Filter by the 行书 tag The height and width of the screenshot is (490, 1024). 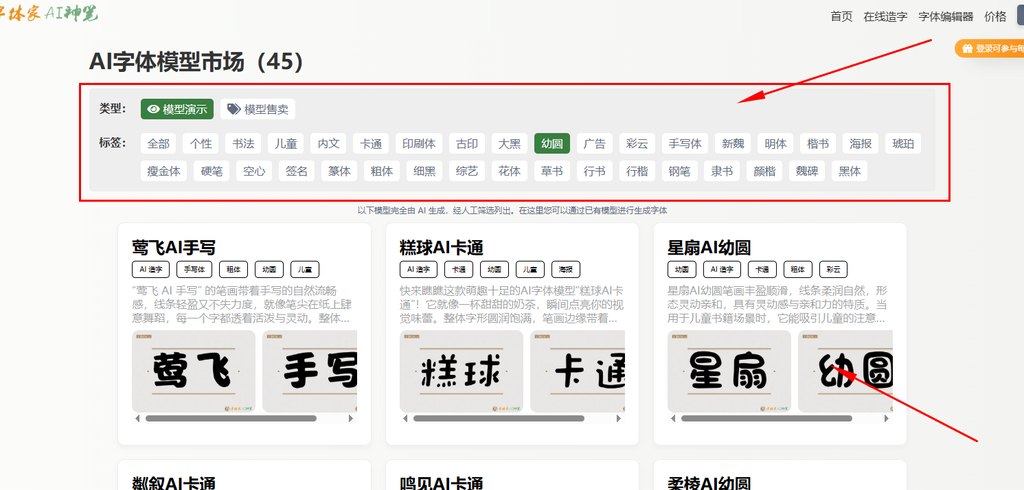594,171
